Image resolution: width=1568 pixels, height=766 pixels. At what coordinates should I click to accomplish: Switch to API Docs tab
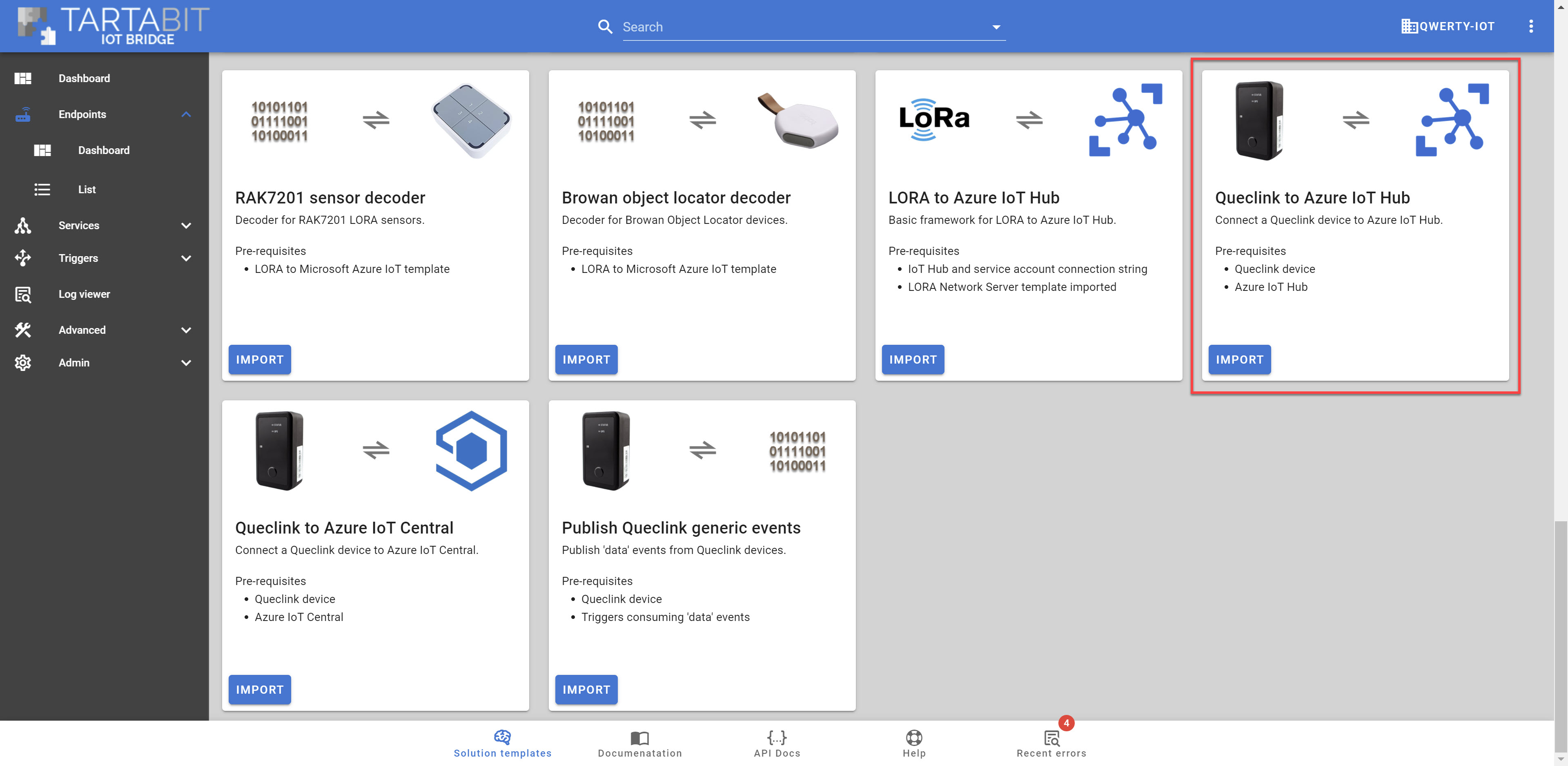777,744
